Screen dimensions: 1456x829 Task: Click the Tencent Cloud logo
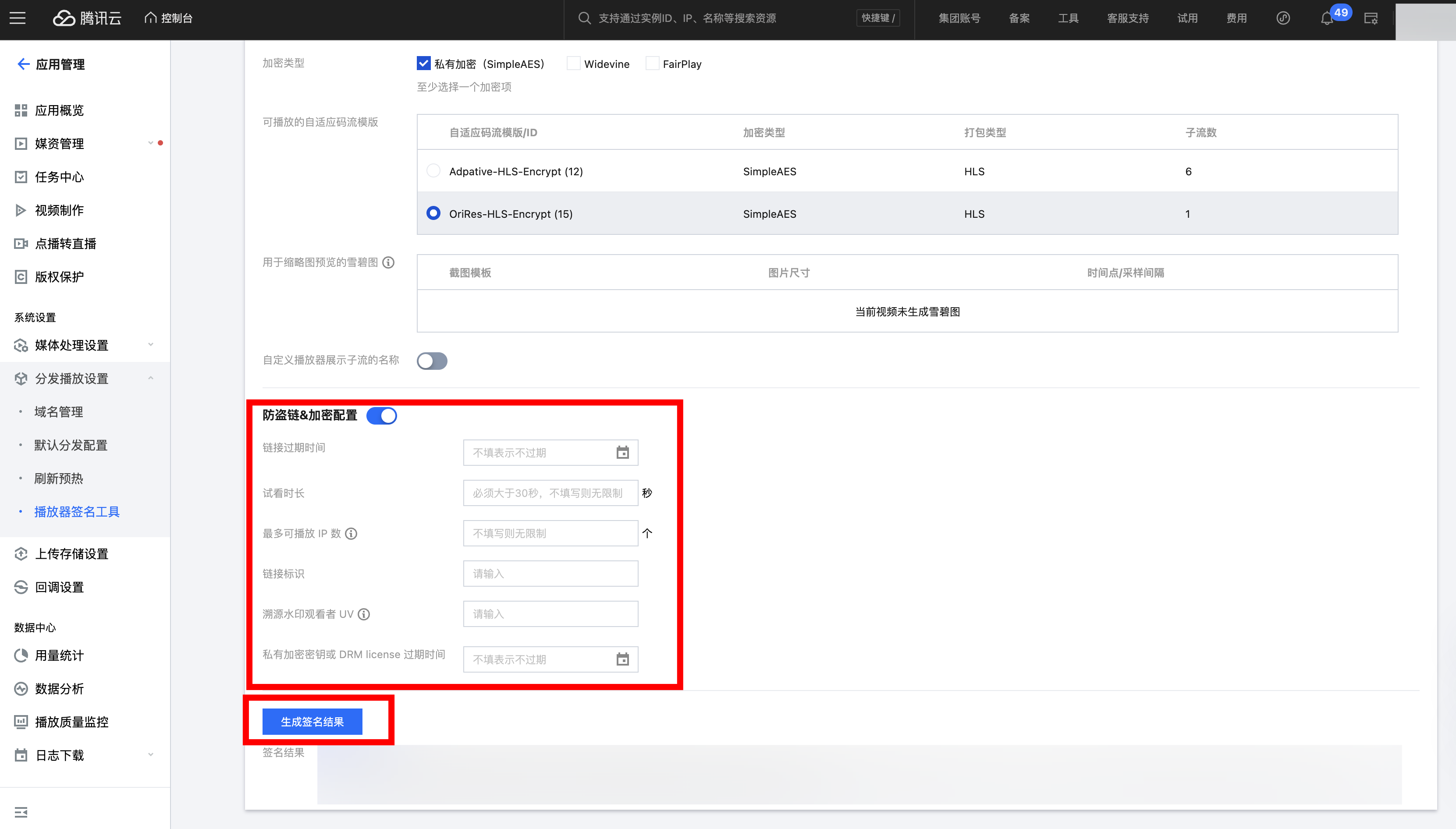[x=87, y=18]
